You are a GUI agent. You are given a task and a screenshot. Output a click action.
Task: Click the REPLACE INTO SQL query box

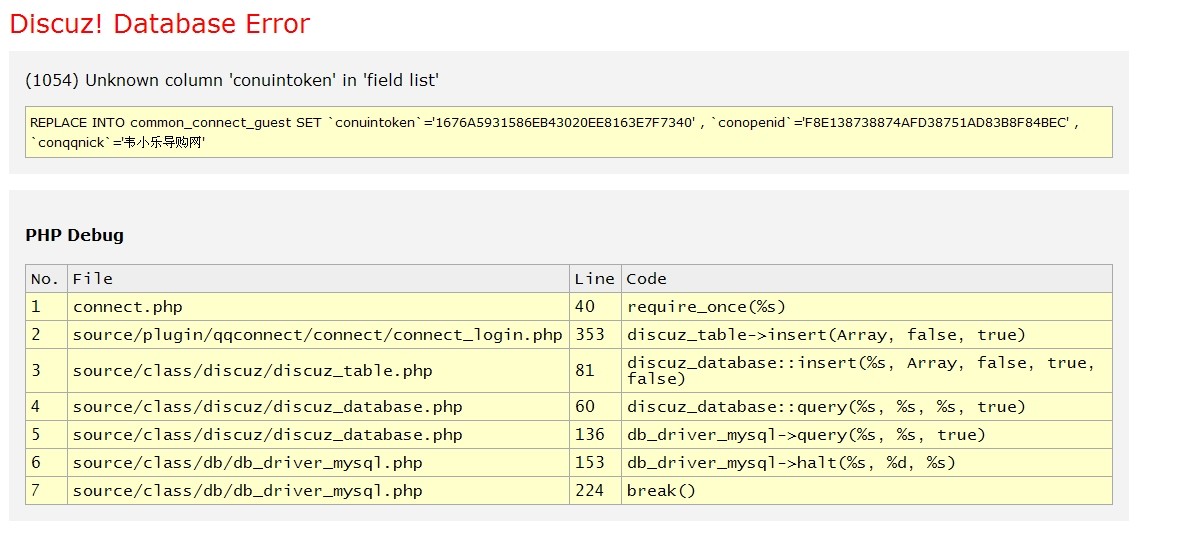click(567, 132)
